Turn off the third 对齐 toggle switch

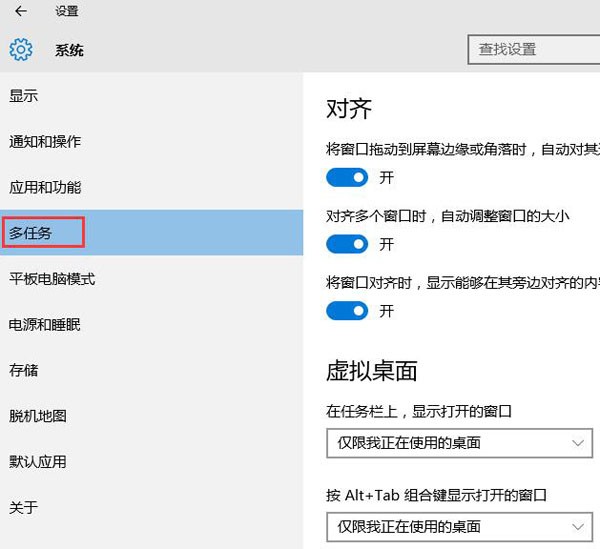click(x=347, y=311)
